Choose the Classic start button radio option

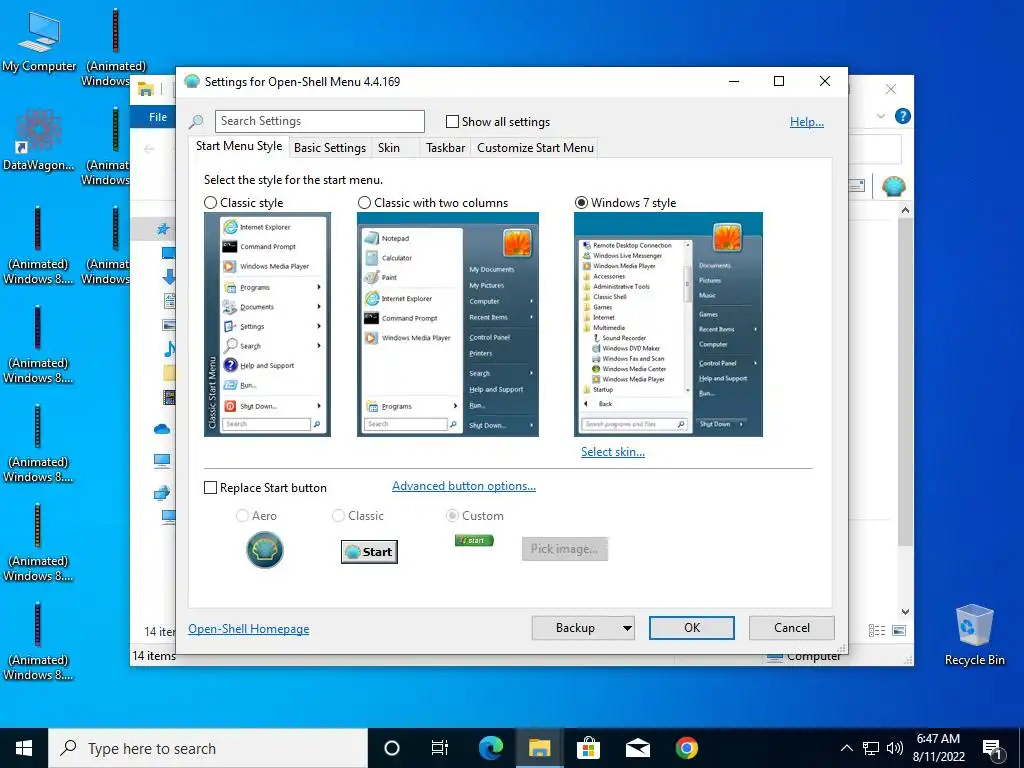point(338,516)
